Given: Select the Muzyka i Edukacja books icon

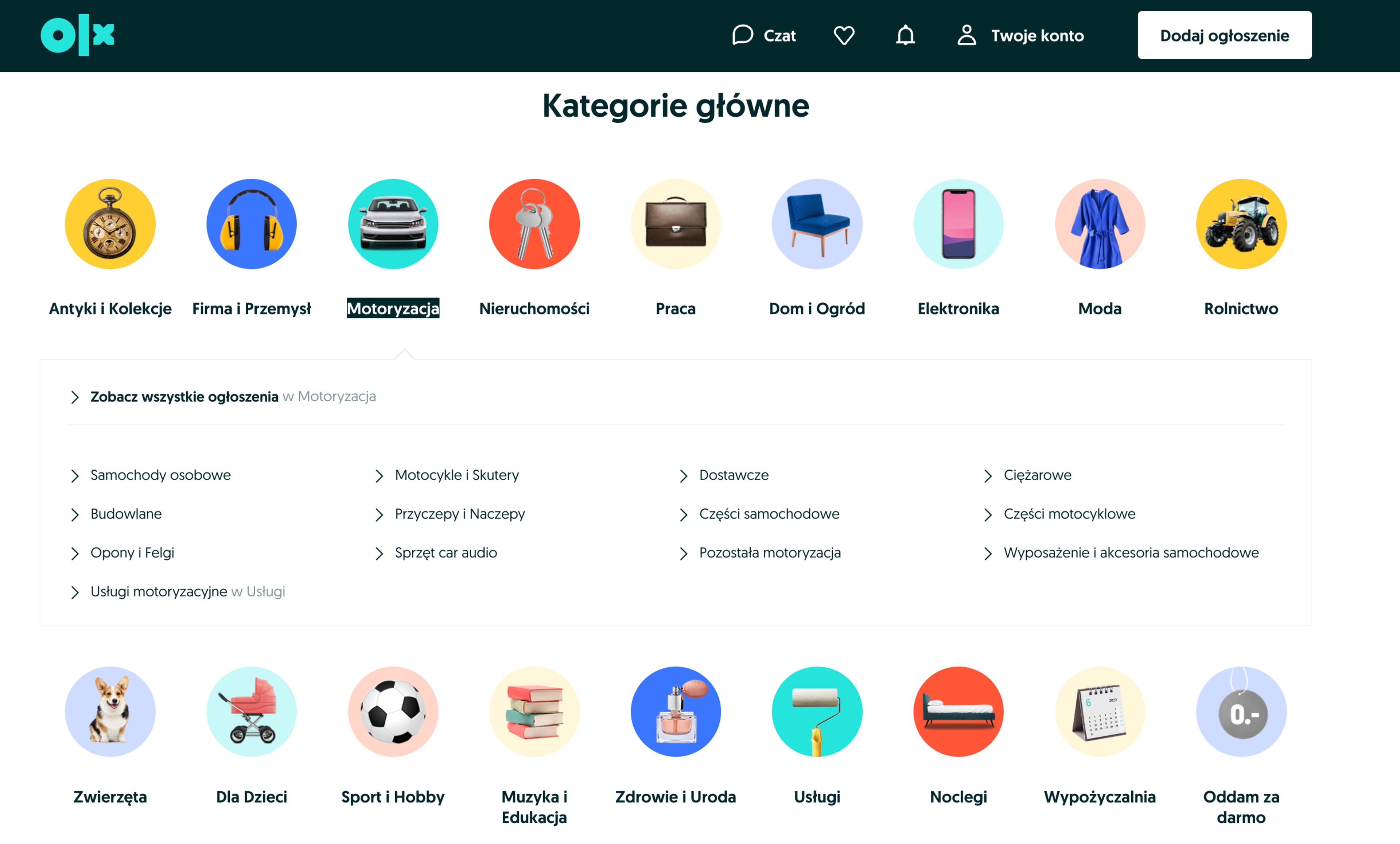Looking at the screenshot, I should coord(534,712).
